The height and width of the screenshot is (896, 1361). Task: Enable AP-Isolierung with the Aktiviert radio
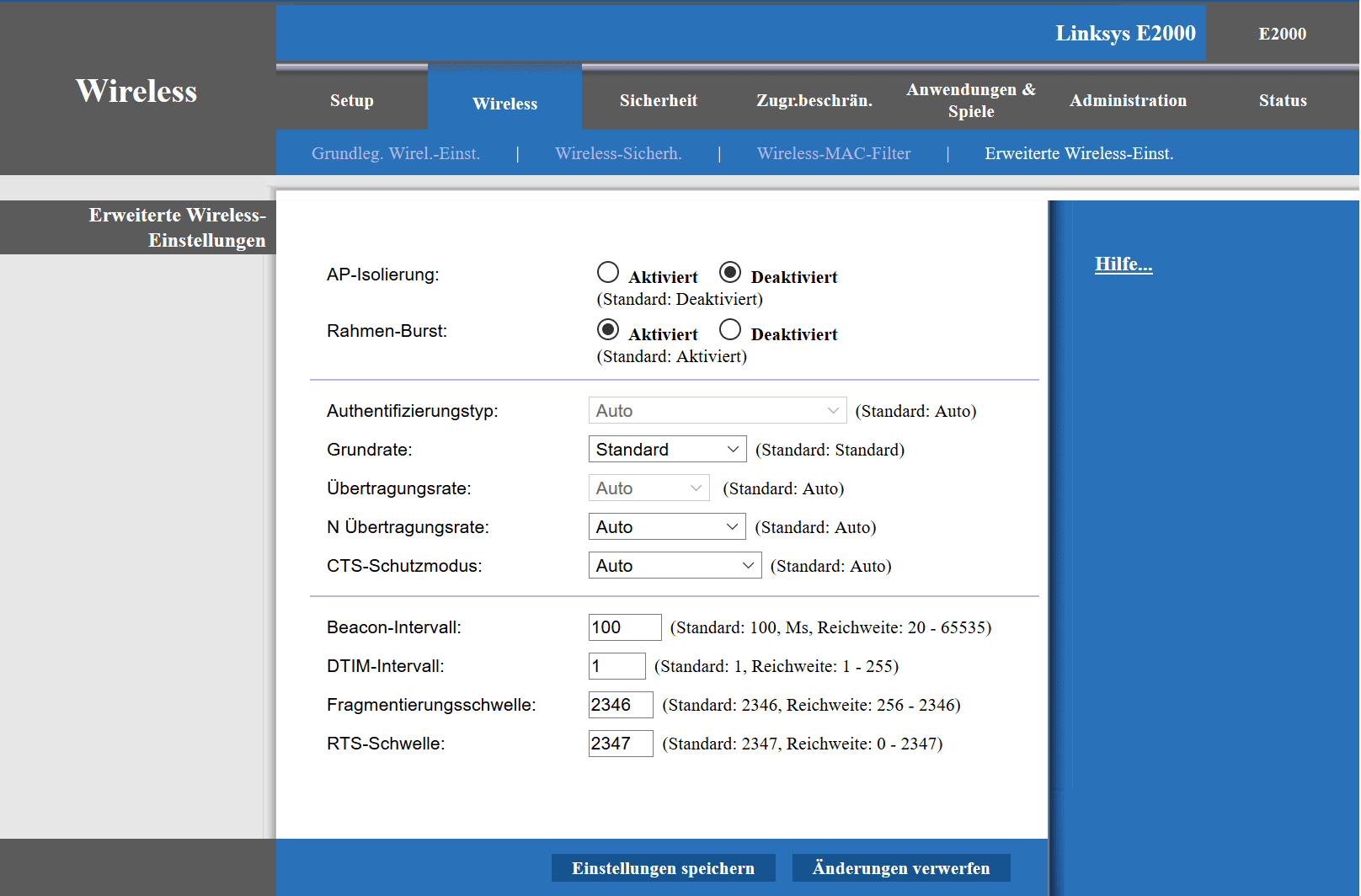click(x=607, y=273)
